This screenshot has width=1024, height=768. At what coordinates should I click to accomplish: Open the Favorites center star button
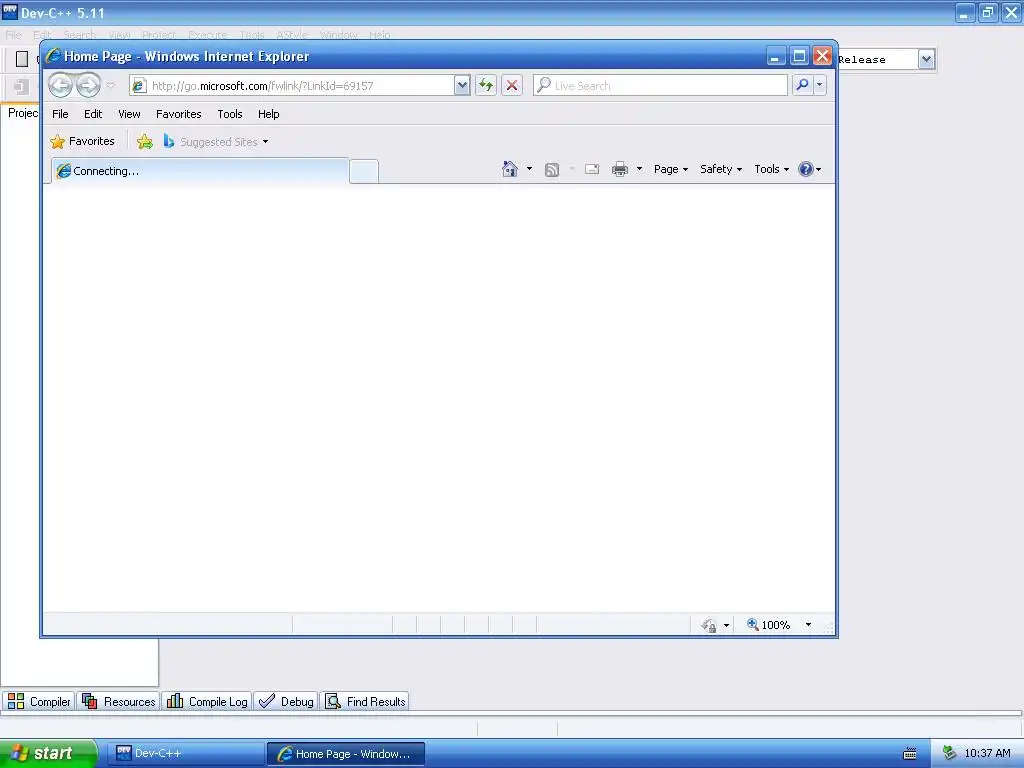coord(82,141)
